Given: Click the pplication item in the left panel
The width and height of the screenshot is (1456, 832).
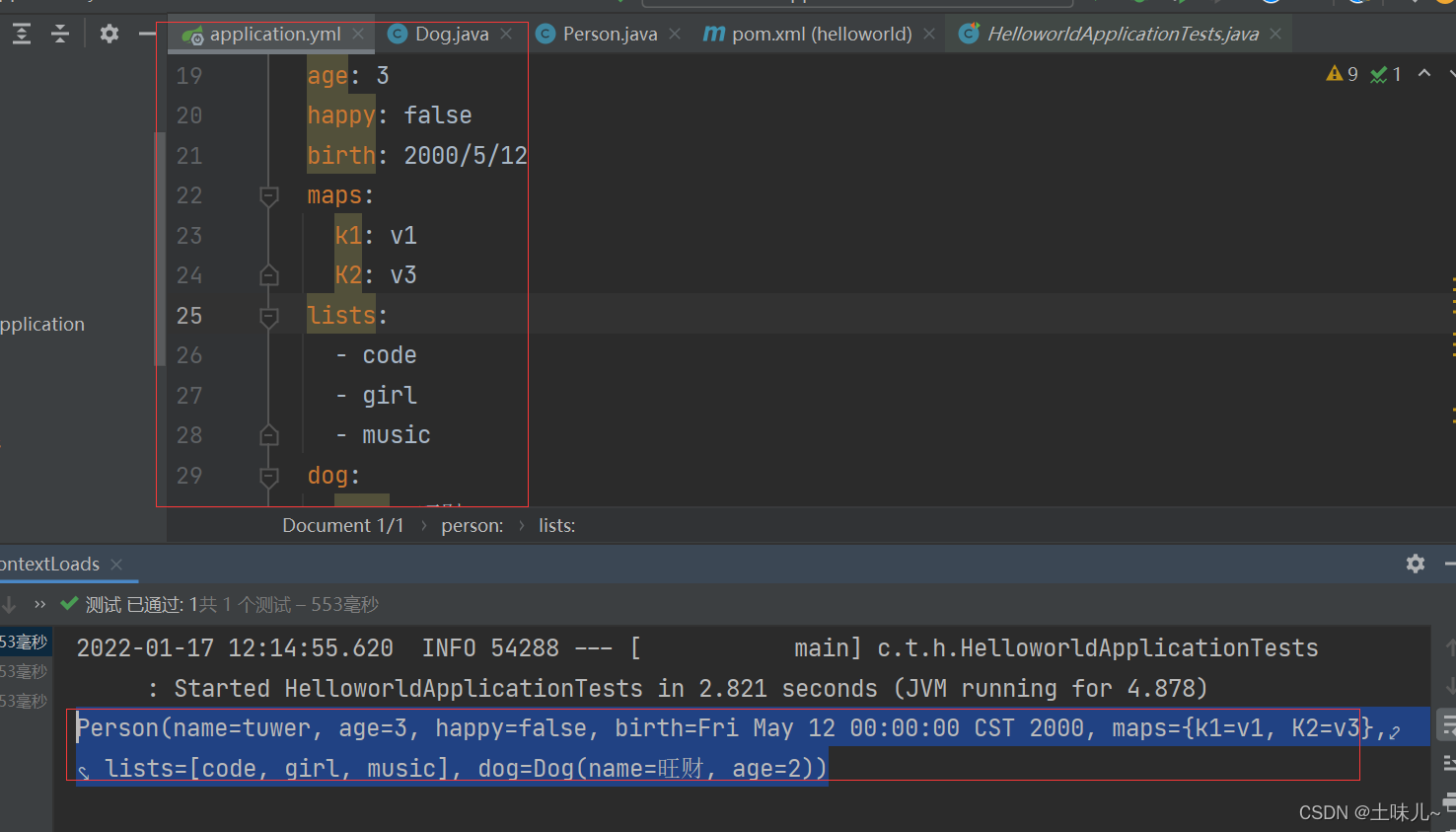Looking at the screenshot, I should pyautogui.click(x=42, y=325).
